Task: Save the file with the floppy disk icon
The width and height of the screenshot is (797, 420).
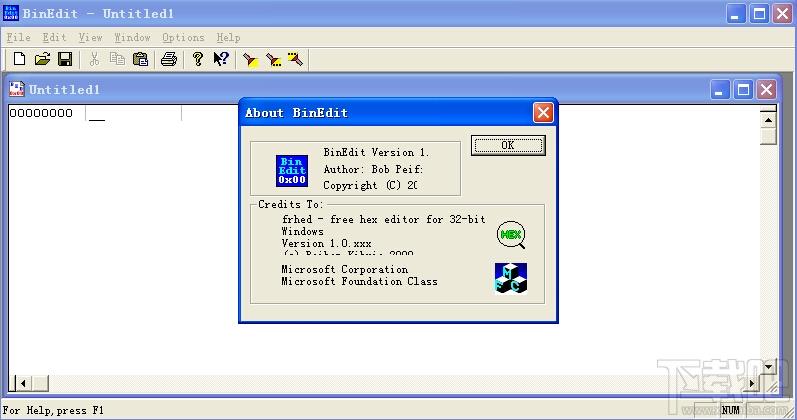Action: click(x=65, y=59)
